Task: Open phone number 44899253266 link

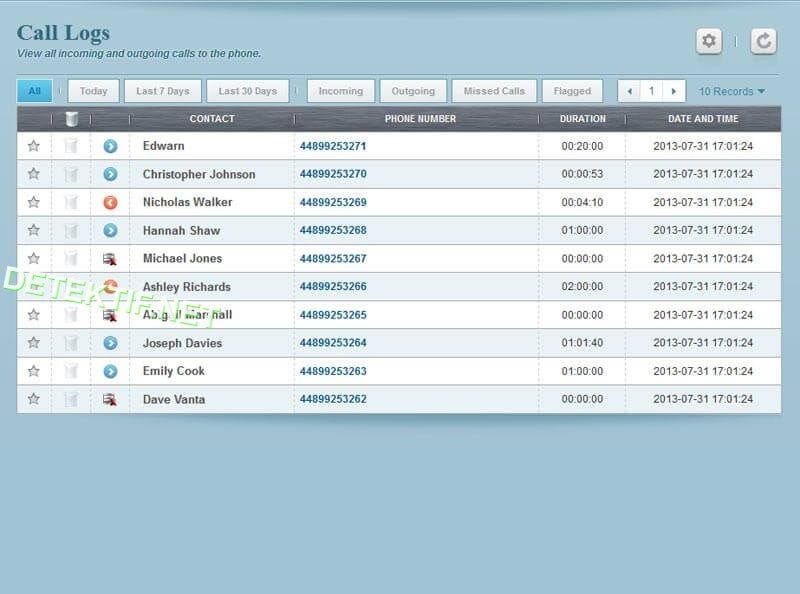Action: [333, 287]
